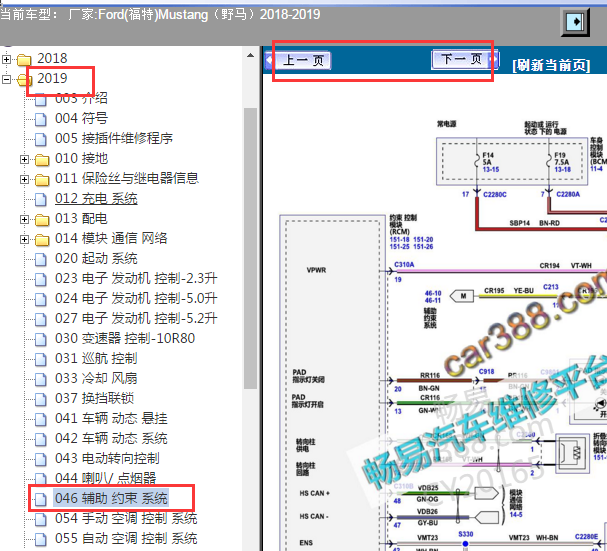
Task: Open 042 车辆 动态 系统 diagram
Action: [x=111, y=439]
